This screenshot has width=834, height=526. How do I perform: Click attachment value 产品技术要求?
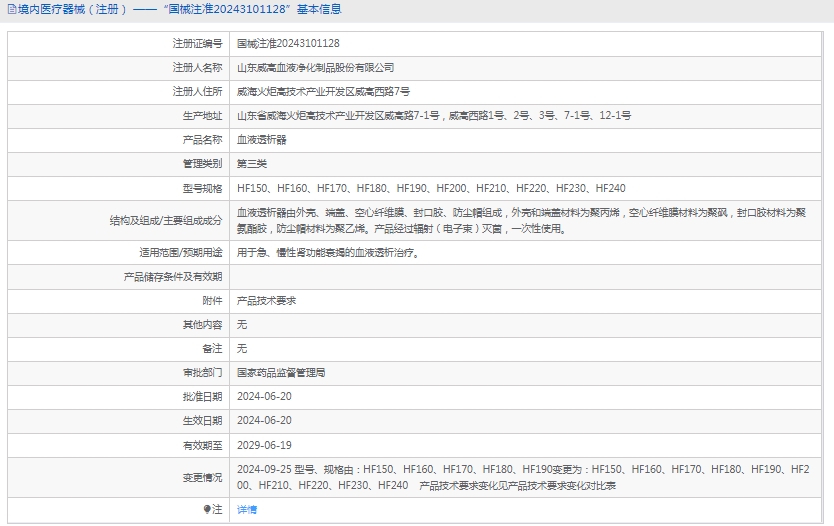click(x=266, y=301)
